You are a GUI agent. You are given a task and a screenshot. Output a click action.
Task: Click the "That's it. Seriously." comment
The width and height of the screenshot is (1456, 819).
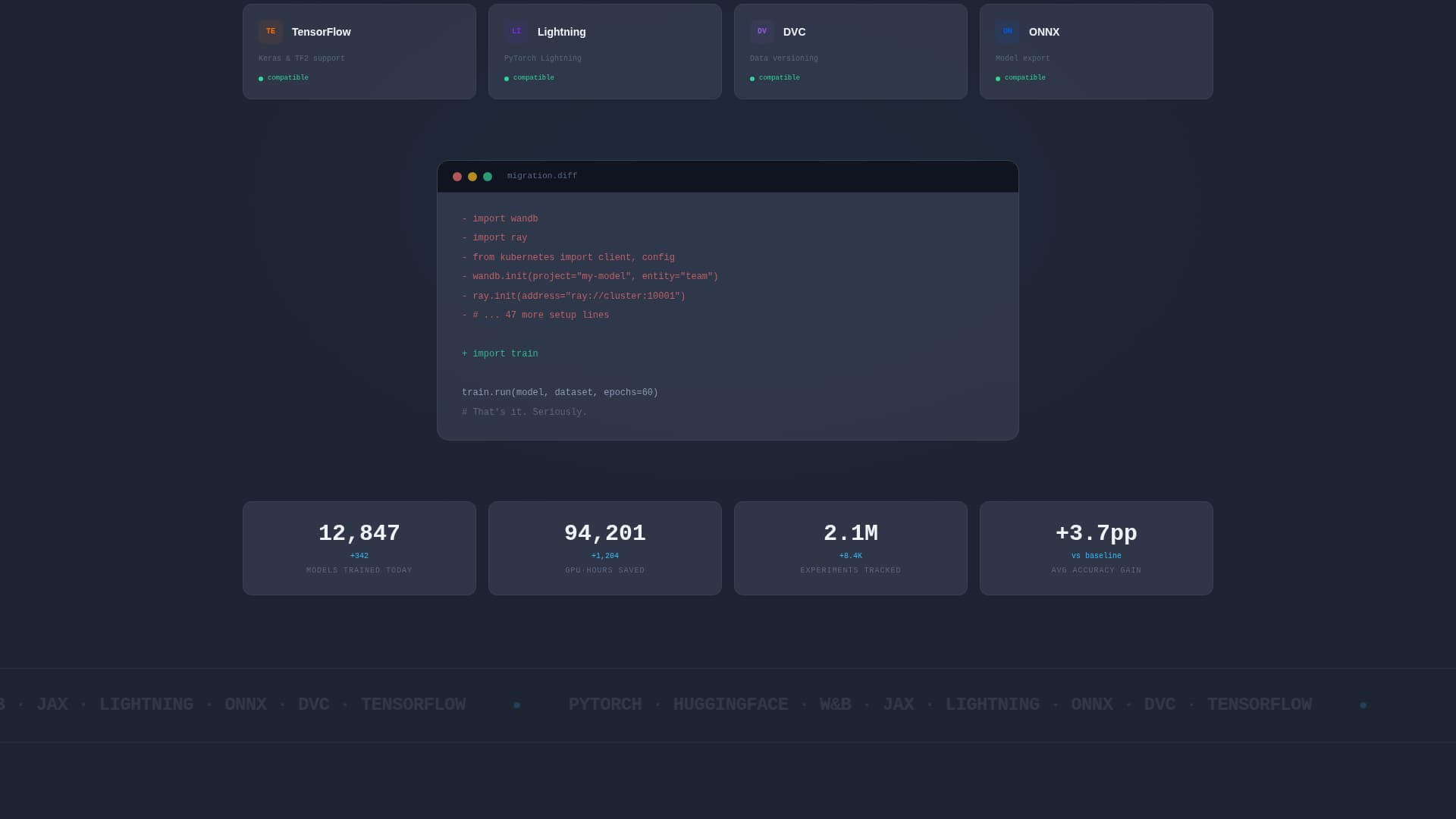pyautogui.click(x=524, y=413)
